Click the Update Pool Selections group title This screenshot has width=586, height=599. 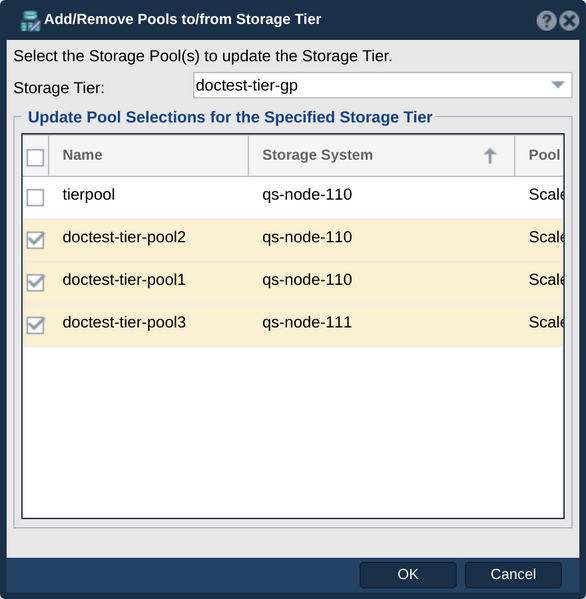point(230,117)
